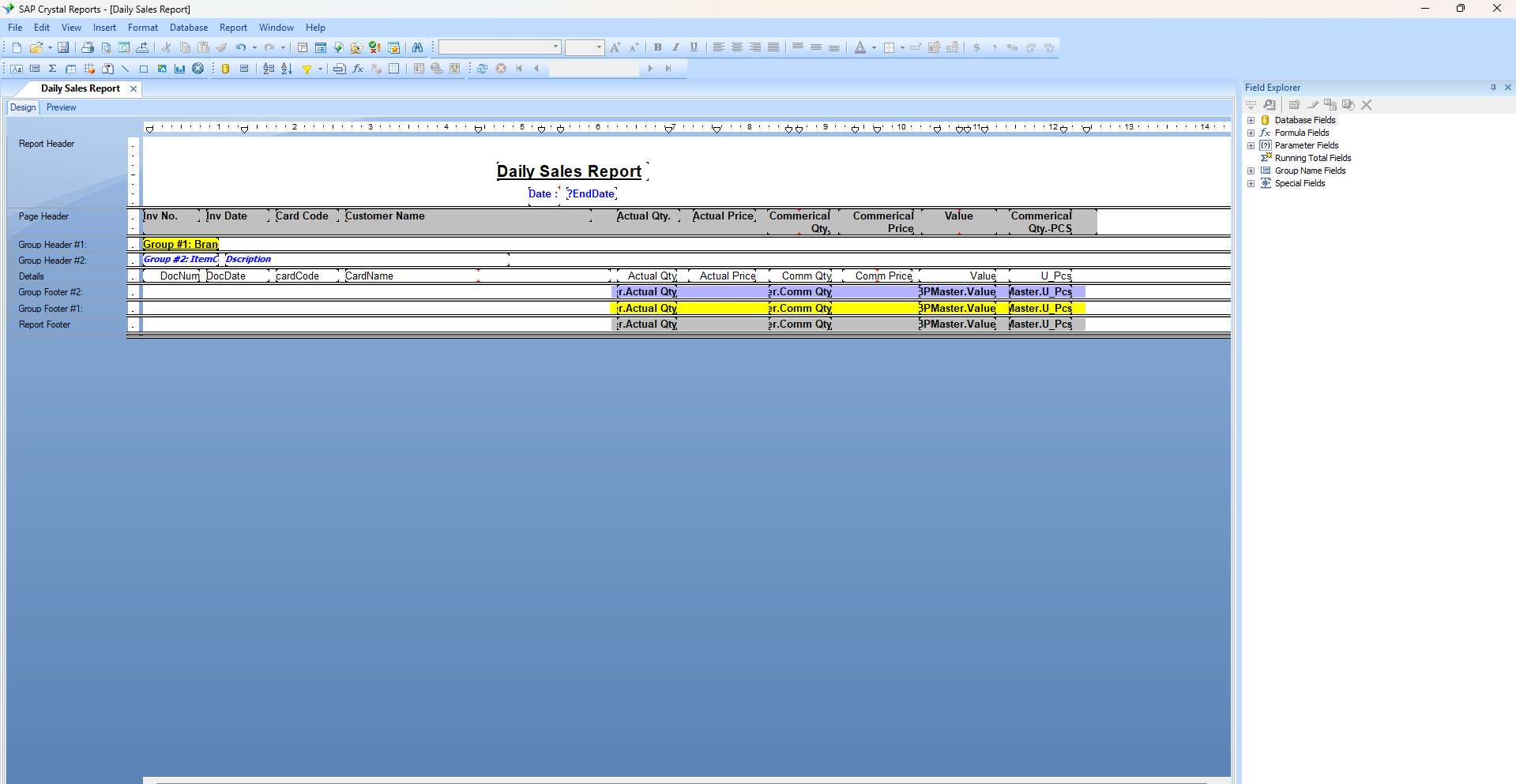
Task: Click the Group Header #1 section label
Action: [53, 245]
